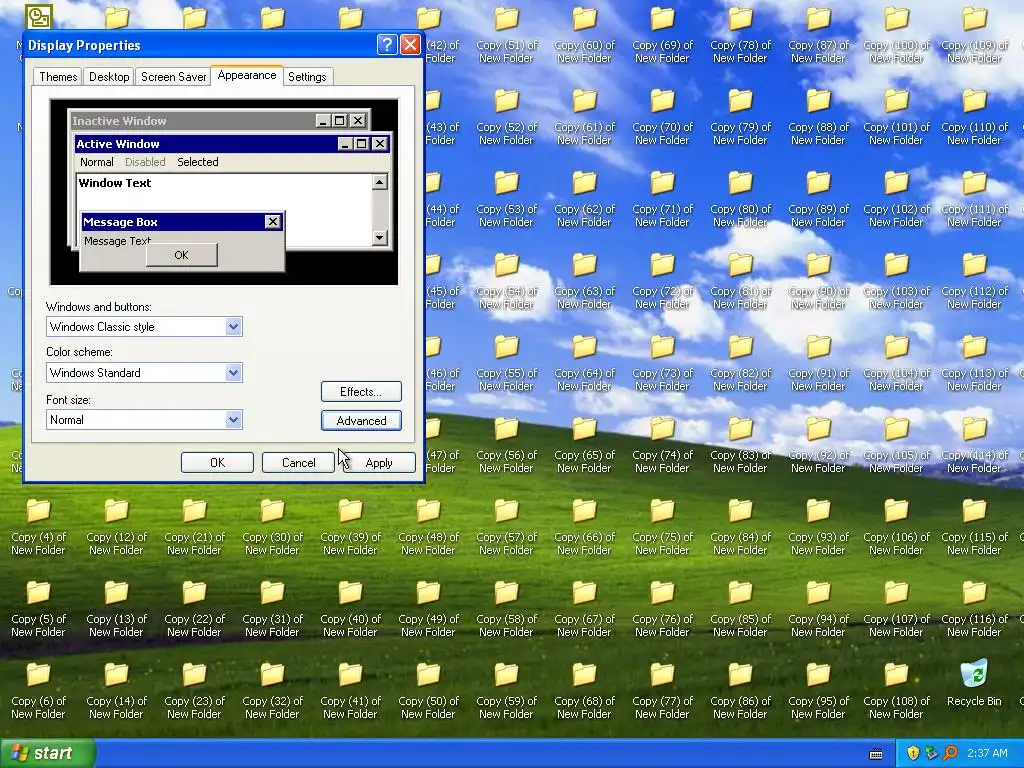This screenshot has width=1024, height=768.
Task: Select the Copy (13) of New Folder icon
Action: pyautogui.click(x=116, y=609)
